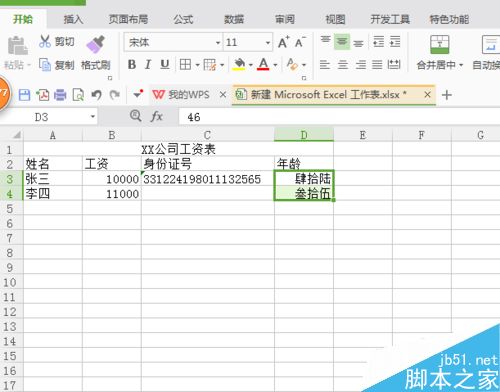Click the cell style table icon
Viewport: 500px width, 392px height.
pyautogui.click(x=210, y=65)
